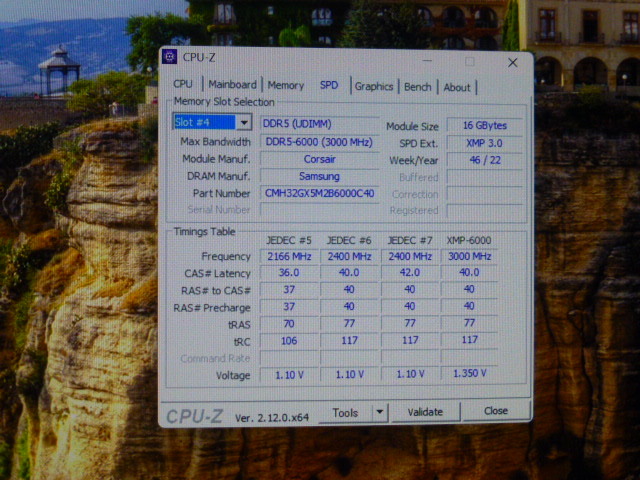The width and height of the screenshot is (640, 480).
Task: Click the JEDEC #6 column header
Action: coord(349,240)
